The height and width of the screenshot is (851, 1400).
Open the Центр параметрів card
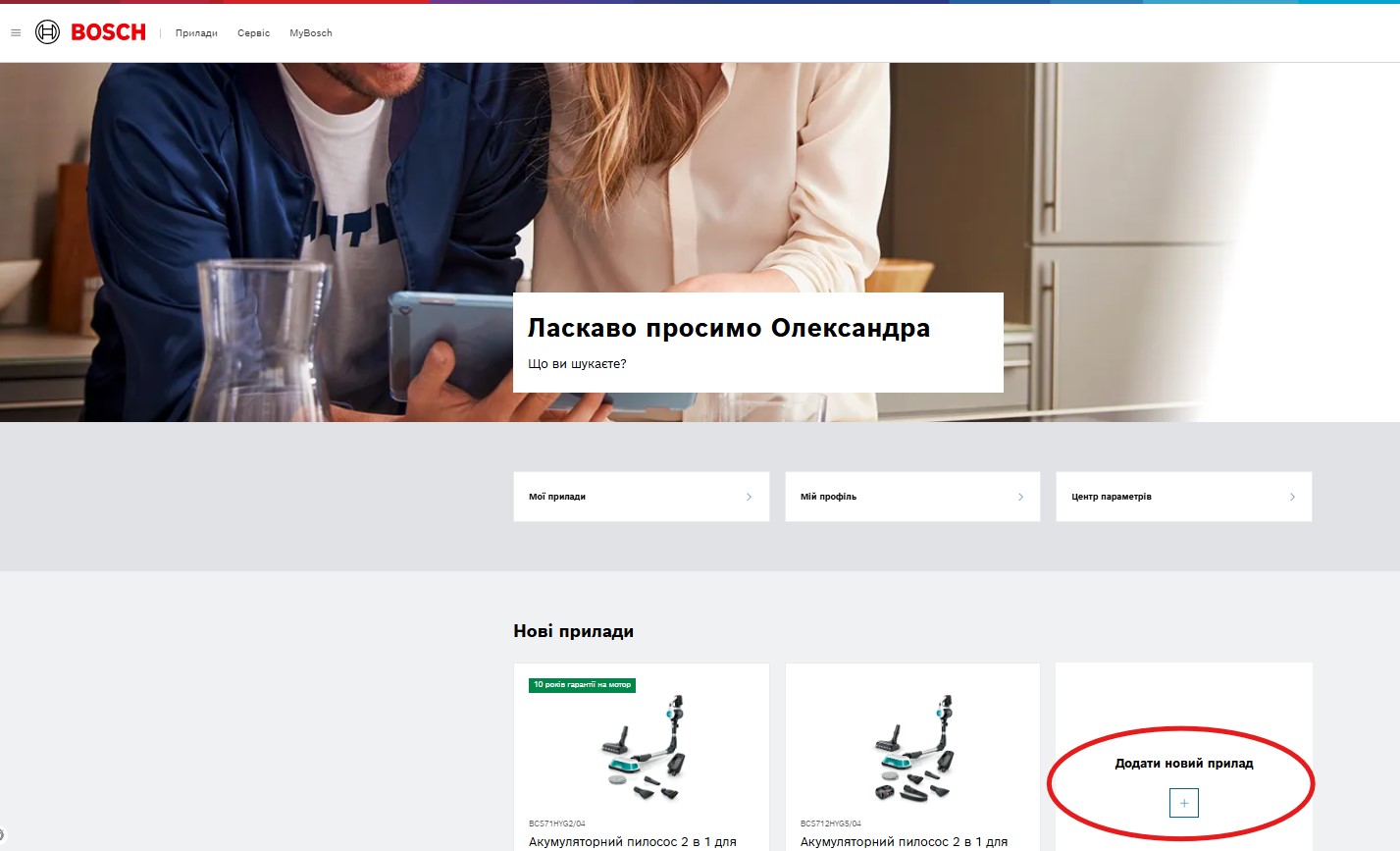pyautogui.click(x=1184, y=497)
